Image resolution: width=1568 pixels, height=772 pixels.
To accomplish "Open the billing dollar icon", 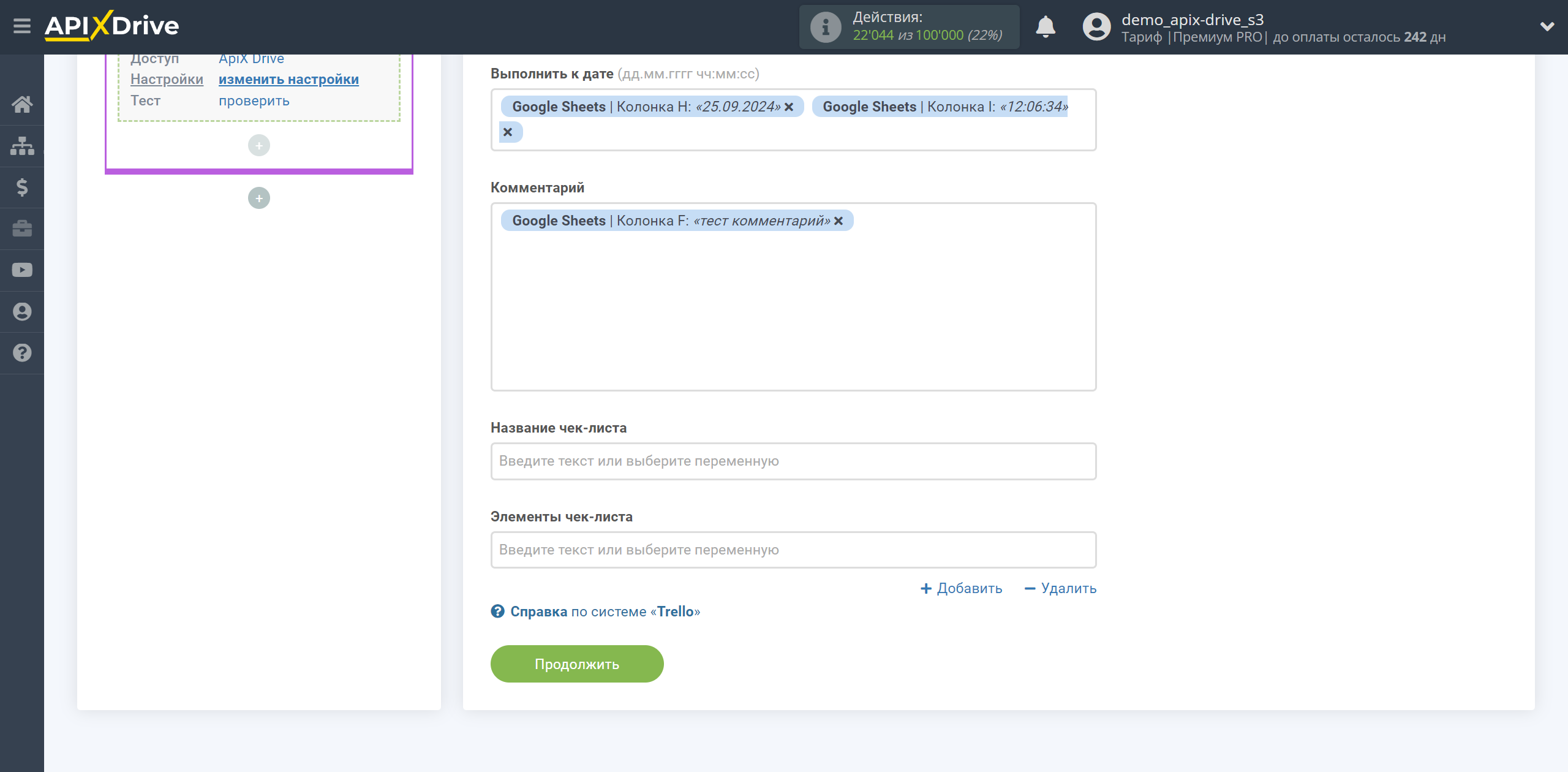I will click(22, 187).
